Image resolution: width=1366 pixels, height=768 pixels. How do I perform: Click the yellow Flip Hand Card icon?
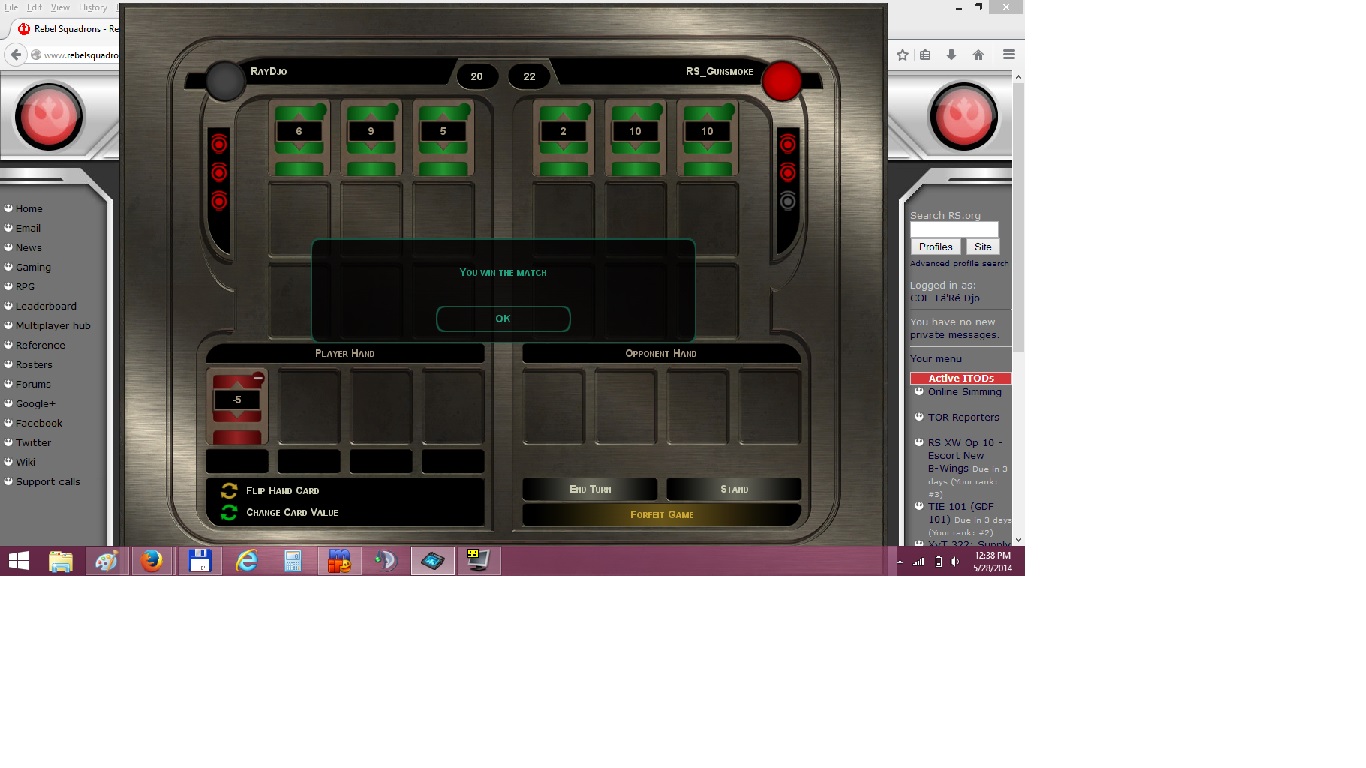tap(229, 491)
